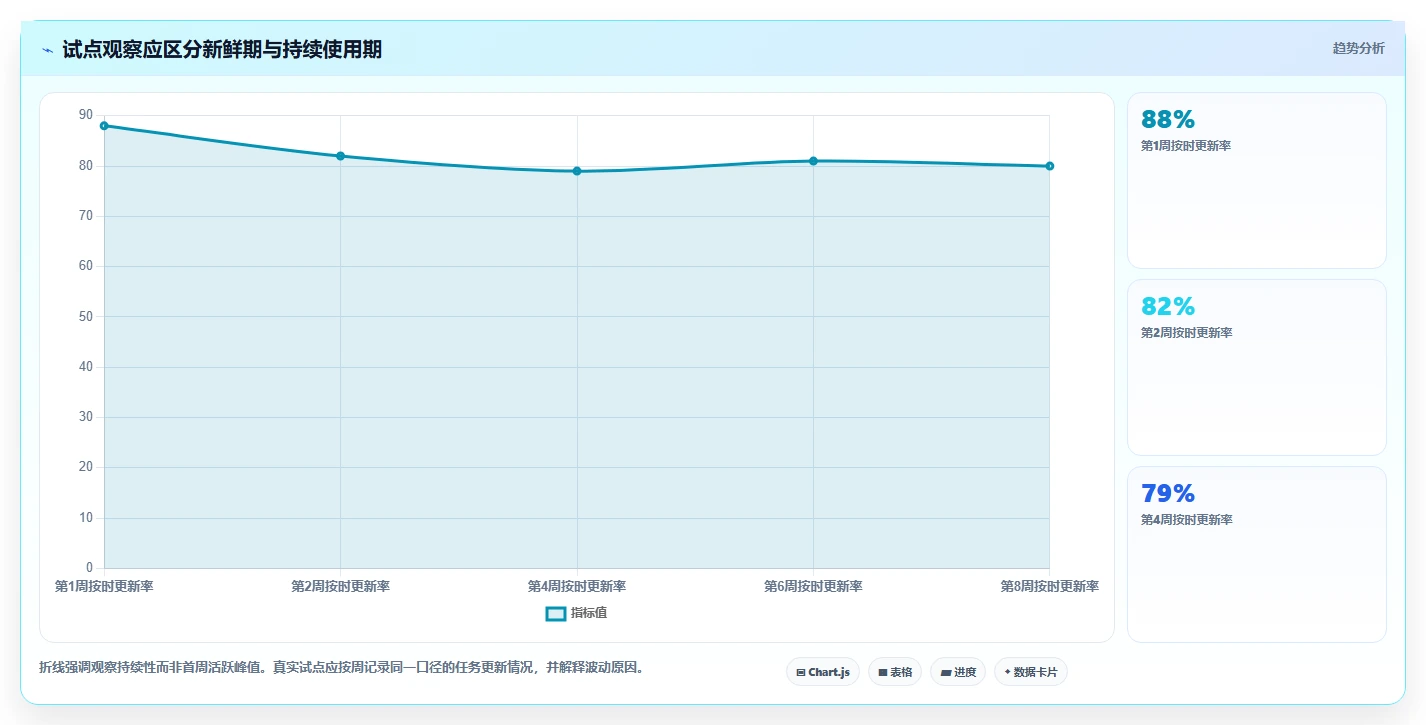The image size is (1426, 725).
Task: Click 第1周按时更新率 label in the 88% card
Action: tap(1186, 146)
